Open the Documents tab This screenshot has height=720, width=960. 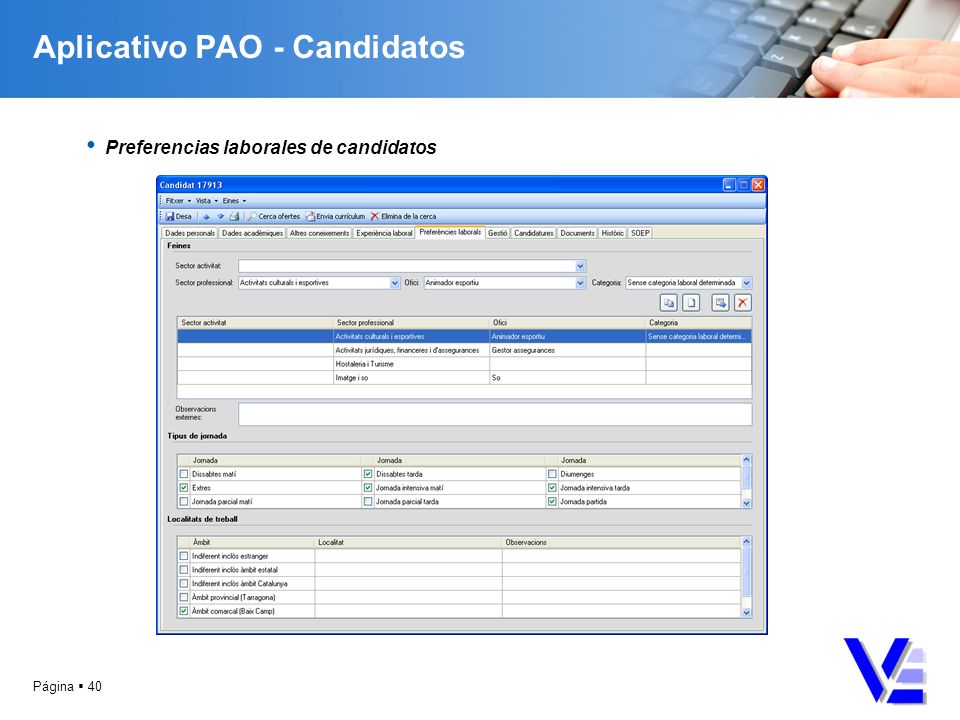577,233
